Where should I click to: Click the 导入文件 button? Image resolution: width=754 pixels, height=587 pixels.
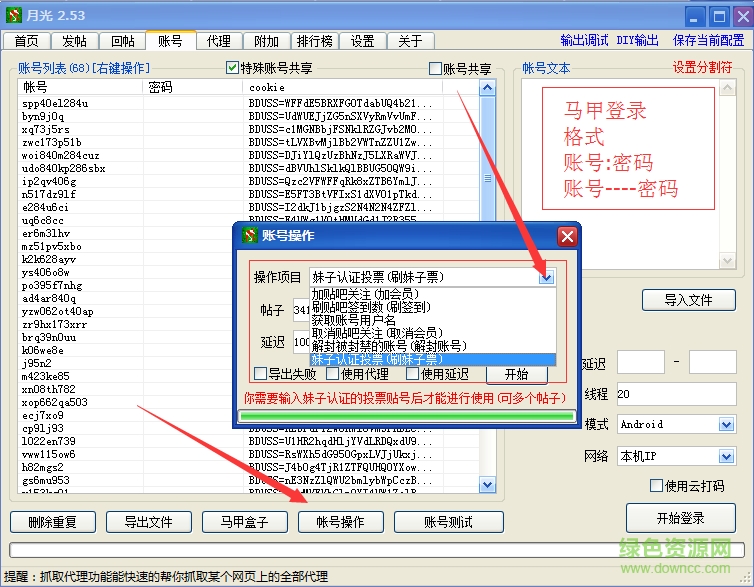(x=688, y=299)
